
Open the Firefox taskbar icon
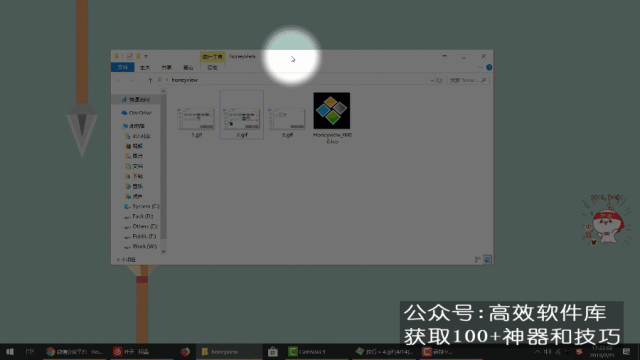185,351
